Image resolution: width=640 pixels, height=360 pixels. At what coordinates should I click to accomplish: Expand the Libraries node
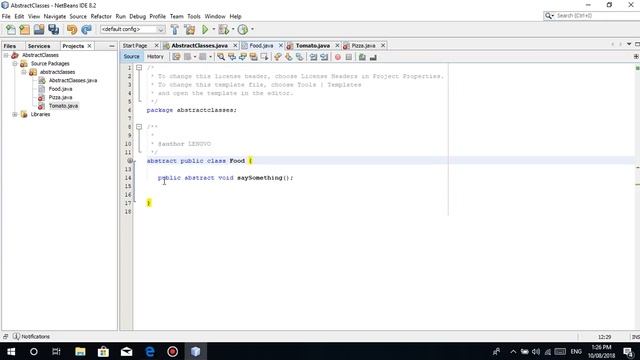(15, 115)
